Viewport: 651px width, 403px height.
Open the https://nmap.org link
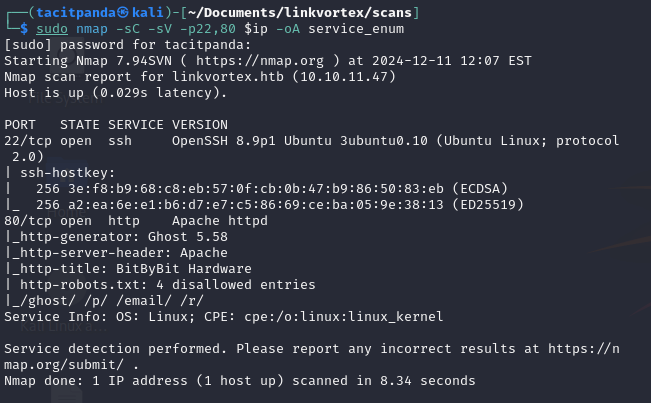coord(259,61)
